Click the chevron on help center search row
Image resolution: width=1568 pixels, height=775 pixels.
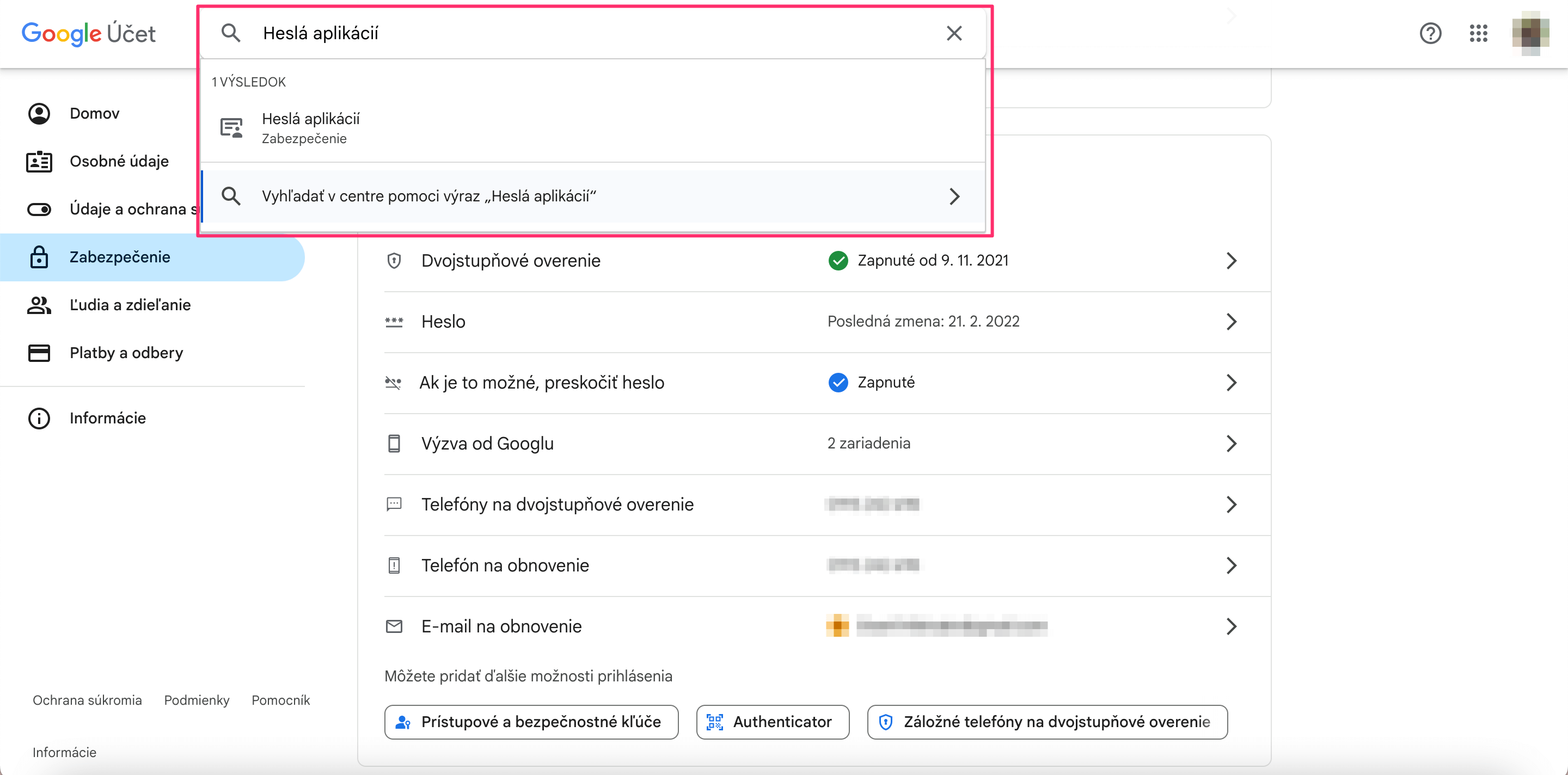[954, 196]
